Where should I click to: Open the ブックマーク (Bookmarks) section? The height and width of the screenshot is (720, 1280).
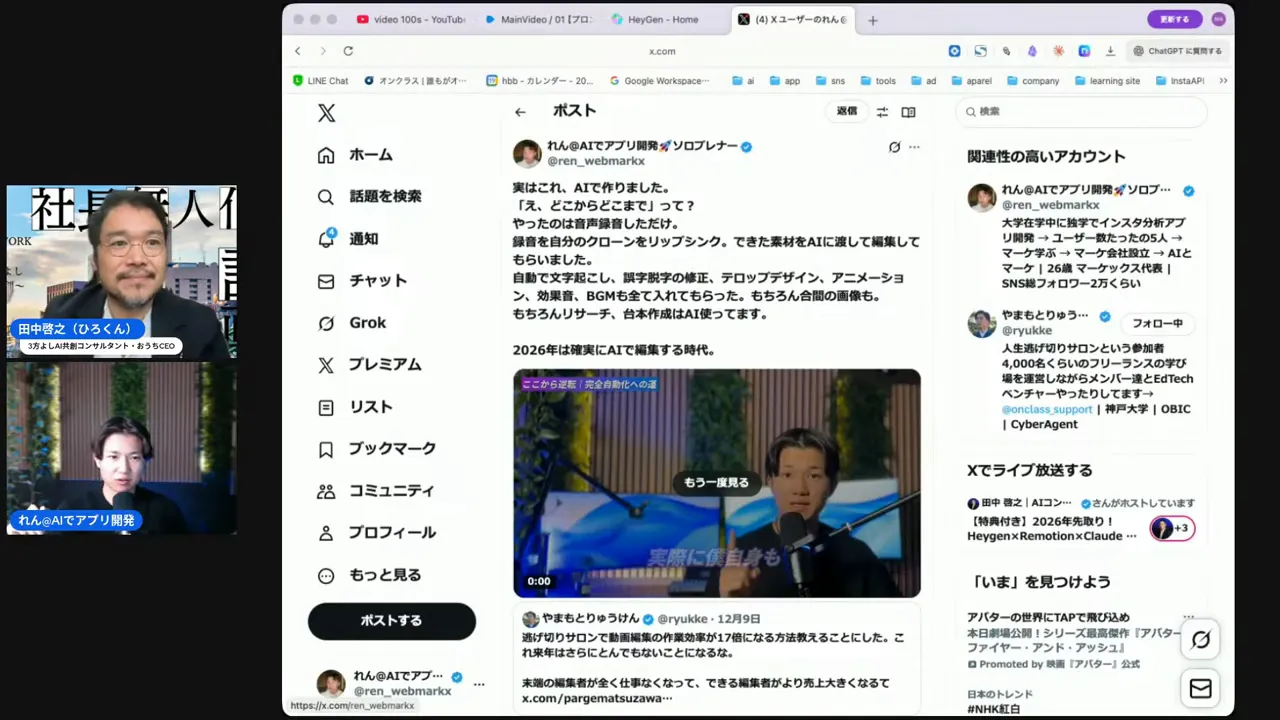[391, 448]
